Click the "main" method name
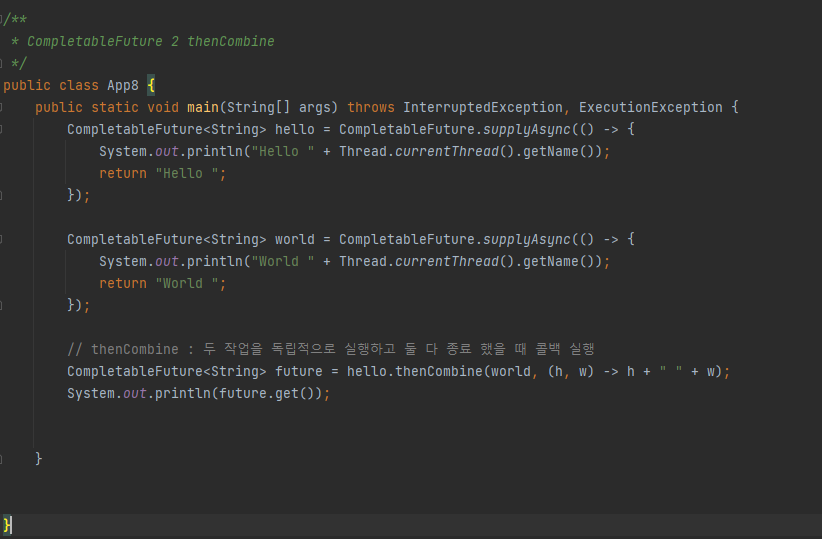822x539 pixels. (x=203, y=107)
